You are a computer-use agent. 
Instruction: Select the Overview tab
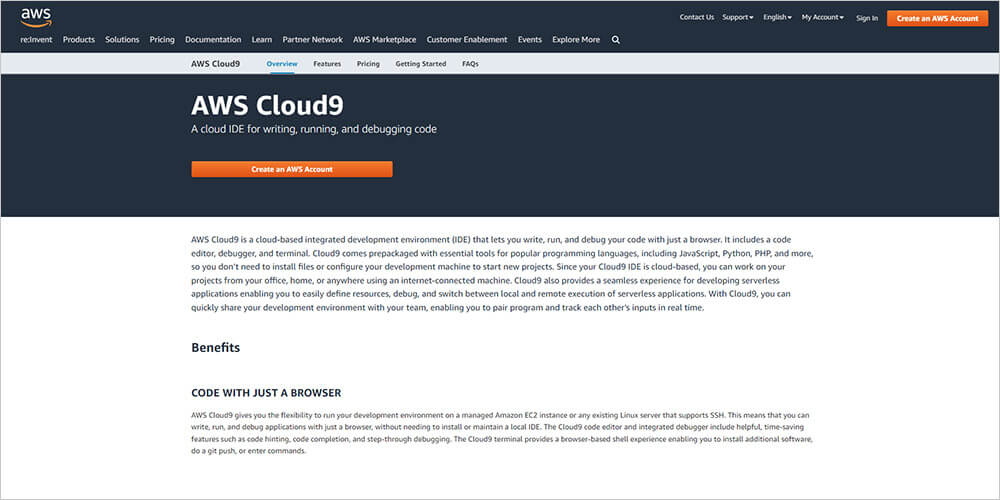[282, 64]
